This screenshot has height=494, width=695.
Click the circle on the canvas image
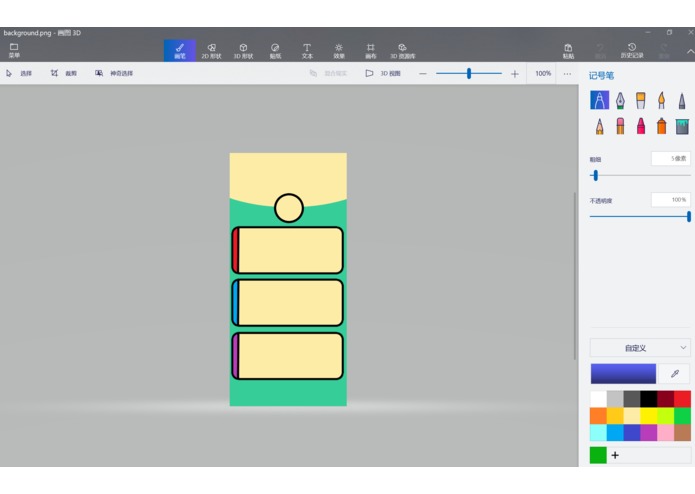pyautogui.click(x=289, y=208)
